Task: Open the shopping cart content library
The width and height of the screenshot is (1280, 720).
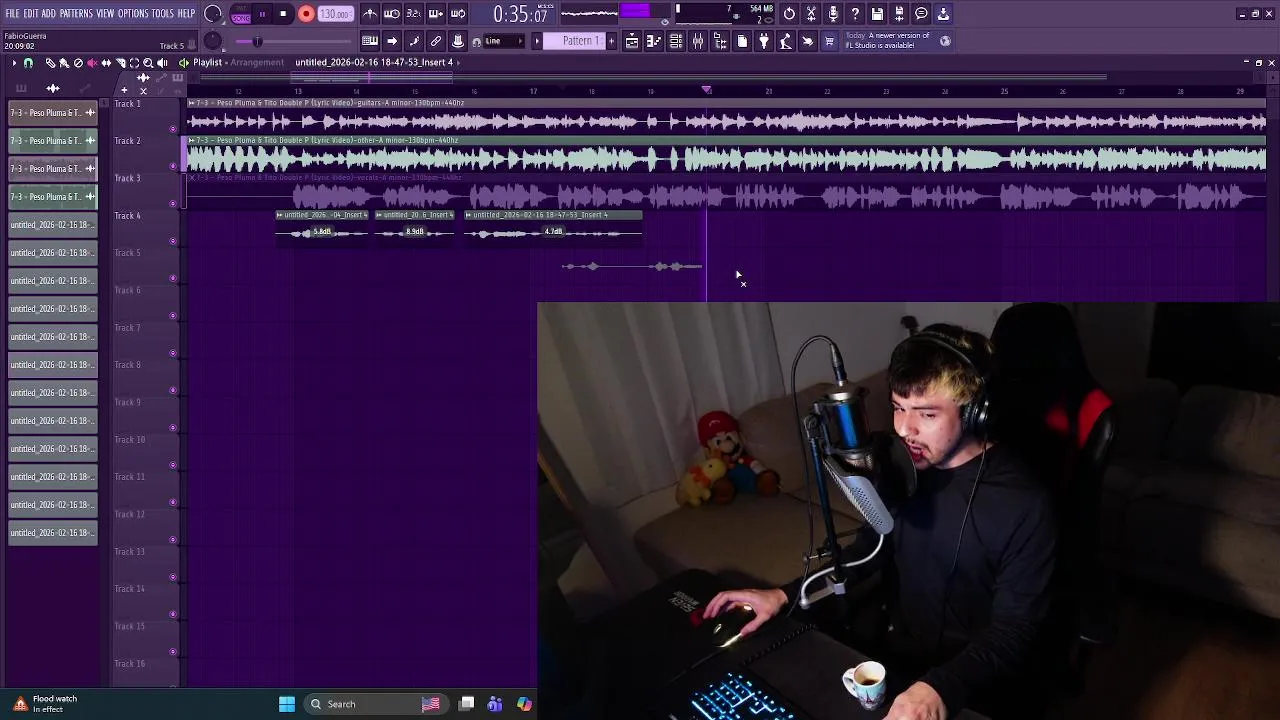Action: pos(829,41)
